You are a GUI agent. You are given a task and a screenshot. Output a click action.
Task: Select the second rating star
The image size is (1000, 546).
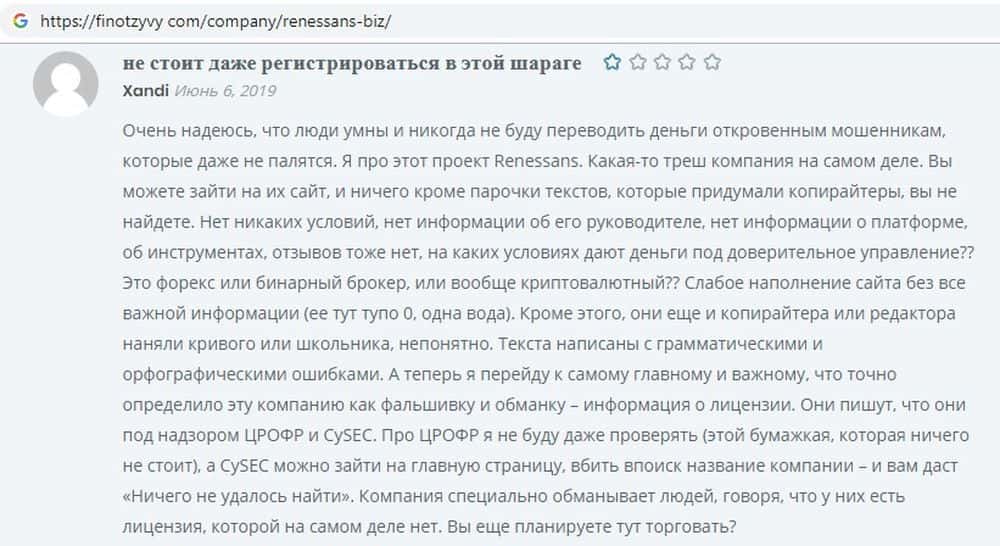(638, 63)
